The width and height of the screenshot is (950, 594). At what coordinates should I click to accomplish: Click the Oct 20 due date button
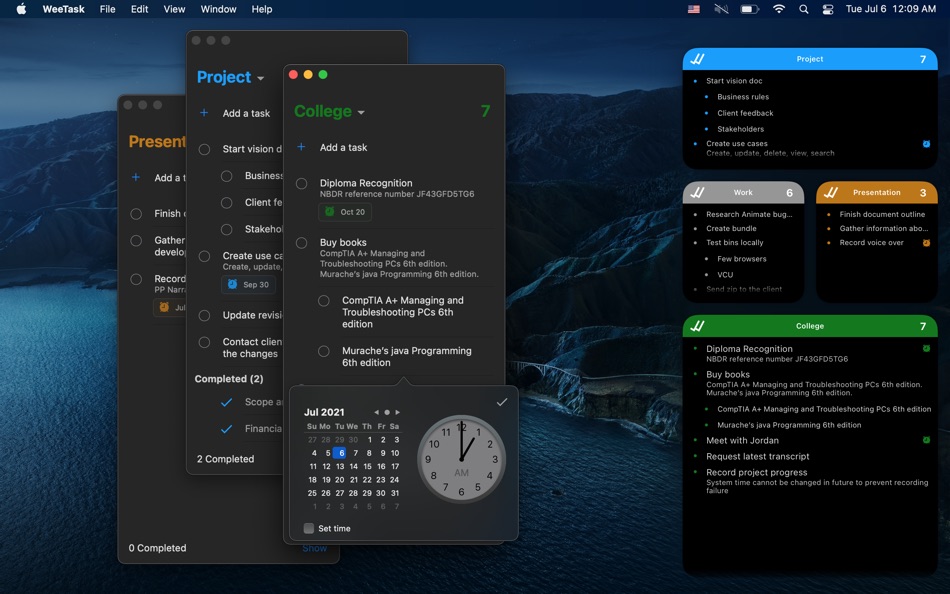tap(345, 212)
